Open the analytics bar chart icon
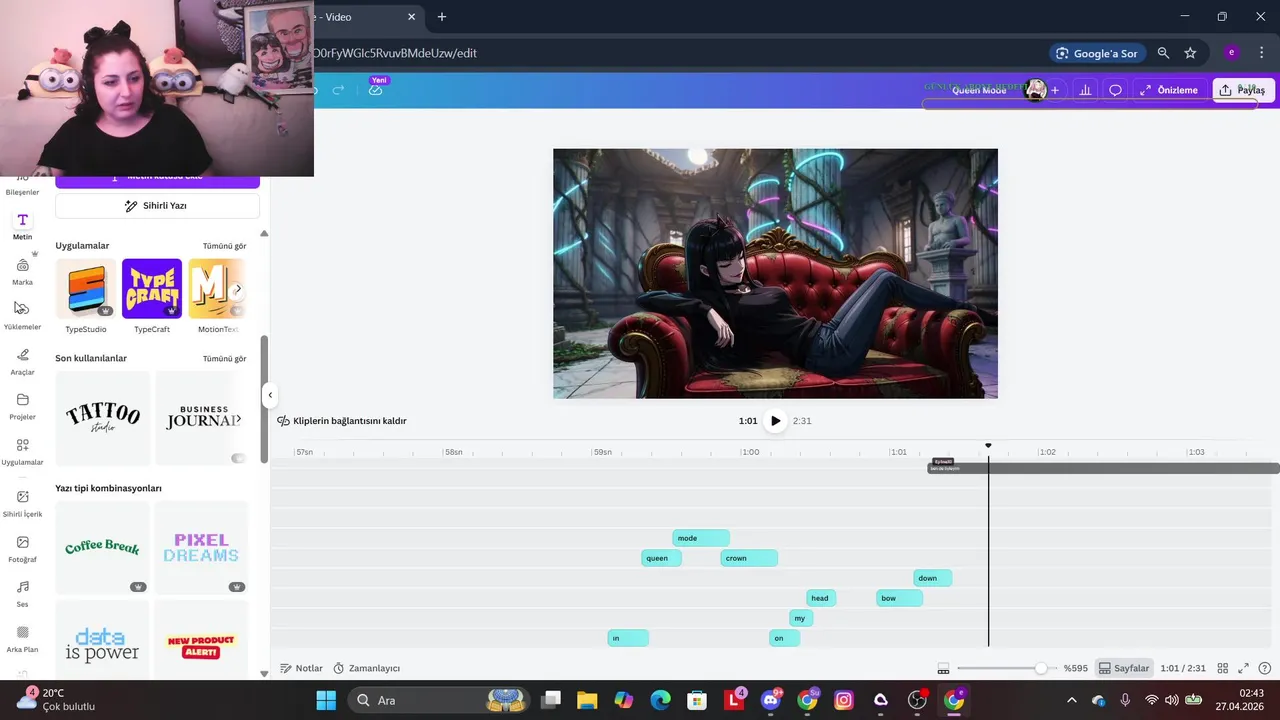Screen dimensions: 1280x720 [x=1085, y=90]
